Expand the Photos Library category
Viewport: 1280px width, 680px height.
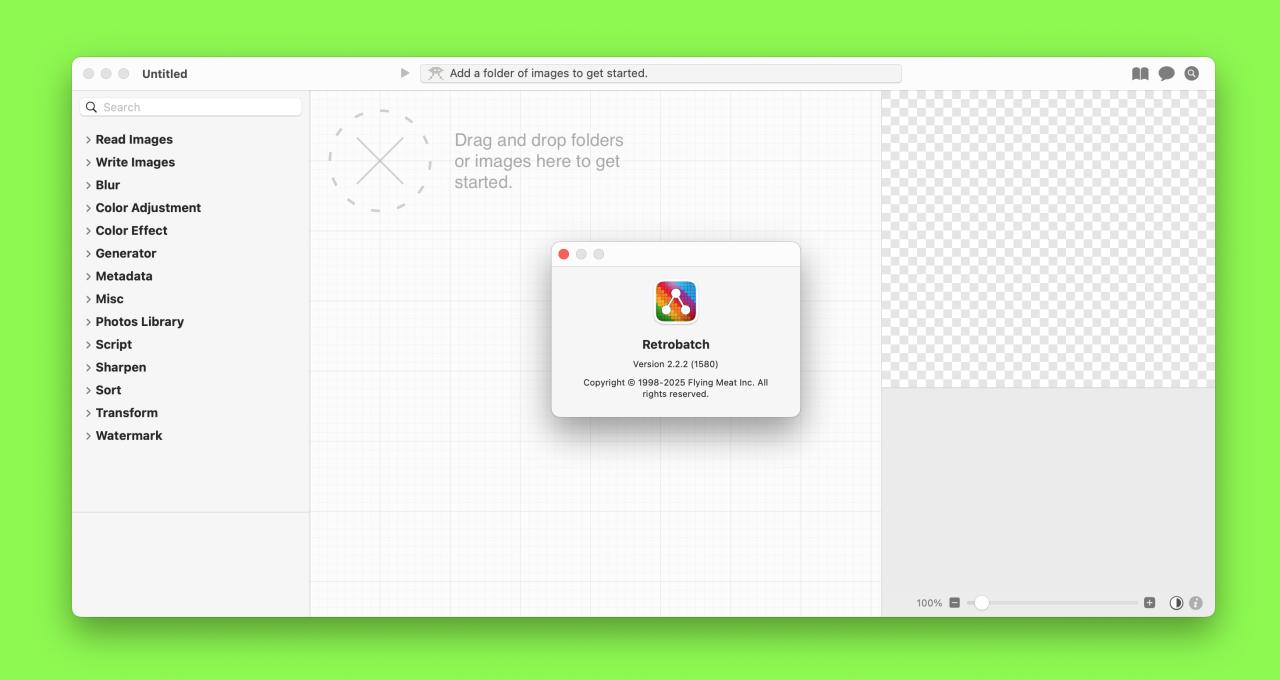tap(88, 322)
